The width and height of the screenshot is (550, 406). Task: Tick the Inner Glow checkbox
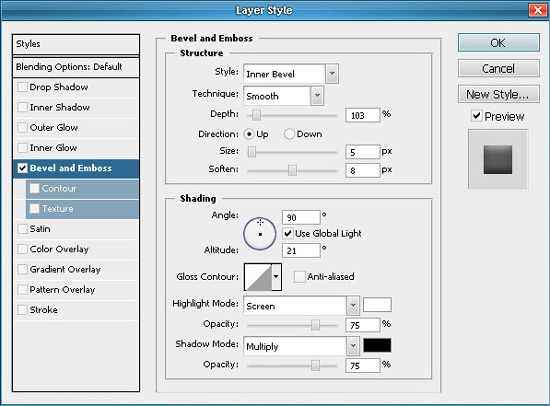click(x=22, y=148)
